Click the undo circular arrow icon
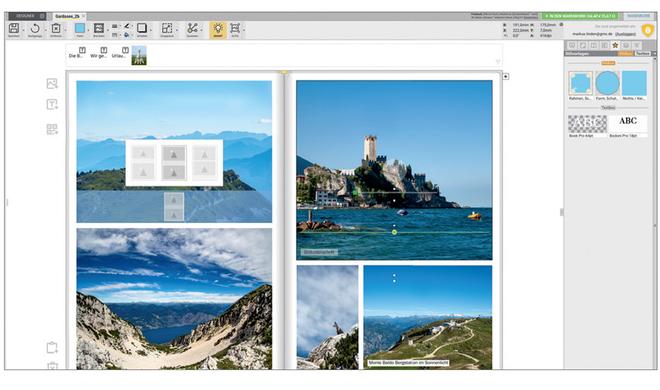 (x=35, y=28)
